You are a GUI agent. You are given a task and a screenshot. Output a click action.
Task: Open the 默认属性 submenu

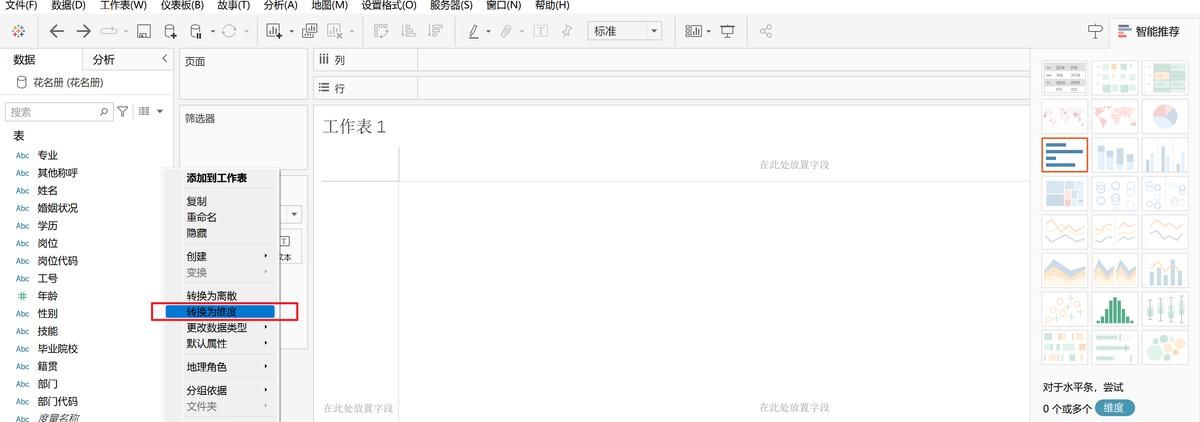tap(221, 343)
